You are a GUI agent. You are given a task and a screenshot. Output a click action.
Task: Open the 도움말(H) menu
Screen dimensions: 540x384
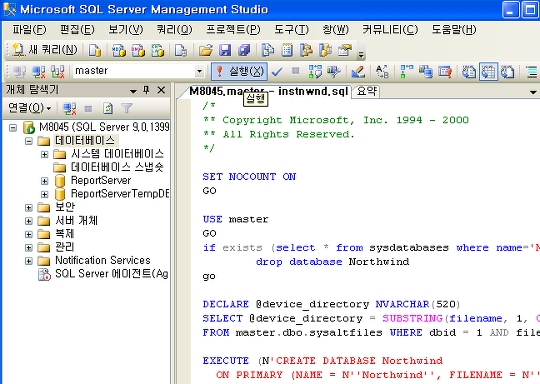(x=454, y=30)
